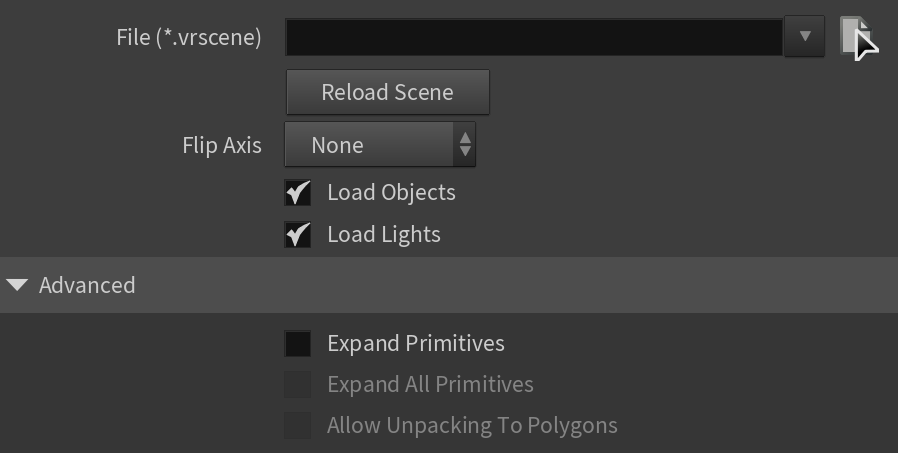The width and height of the screenshot is (898, 453).
Task: Uncheck the Load Objects checkbox
Action: tap(298, 192)
